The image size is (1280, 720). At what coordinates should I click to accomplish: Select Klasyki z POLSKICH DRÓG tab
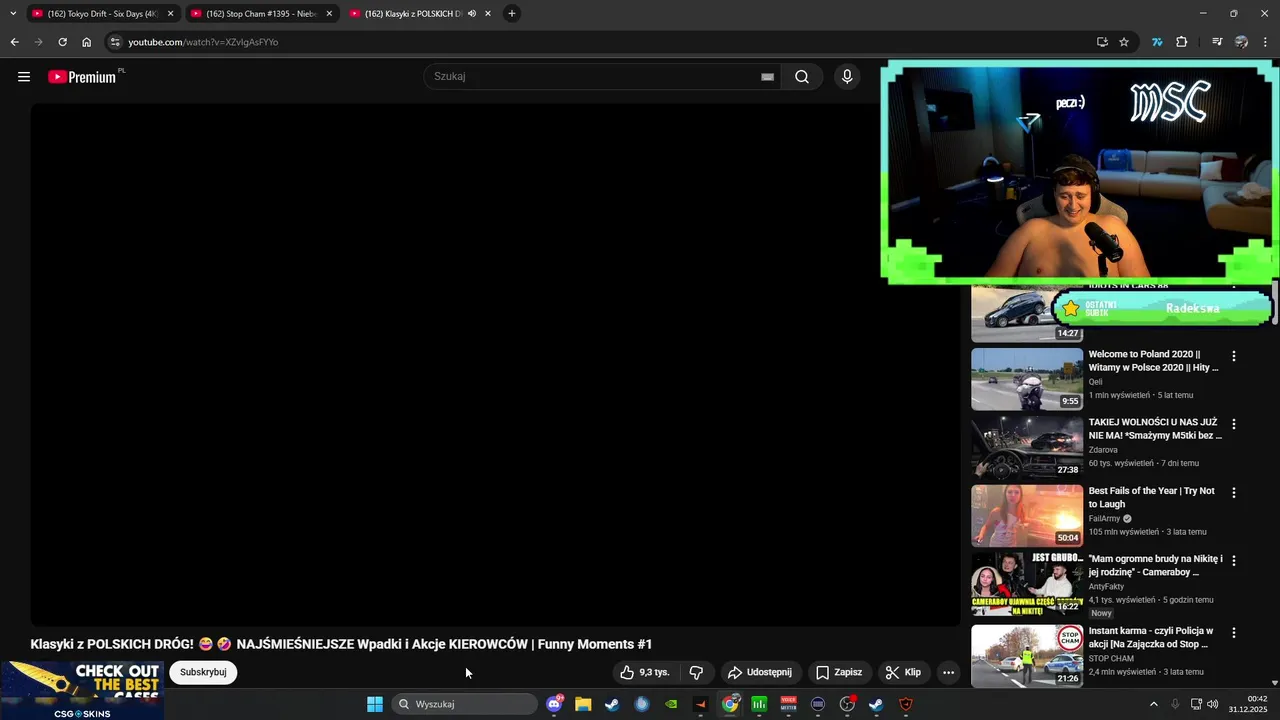tap(418, 14)
